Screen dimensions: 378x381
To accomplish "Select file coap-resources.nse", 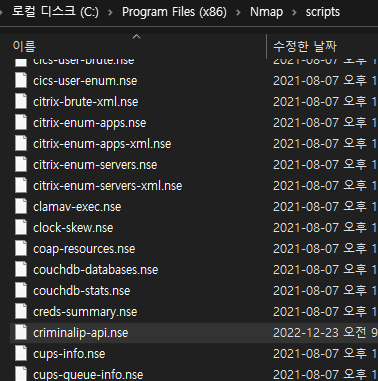I will (84, 249).
